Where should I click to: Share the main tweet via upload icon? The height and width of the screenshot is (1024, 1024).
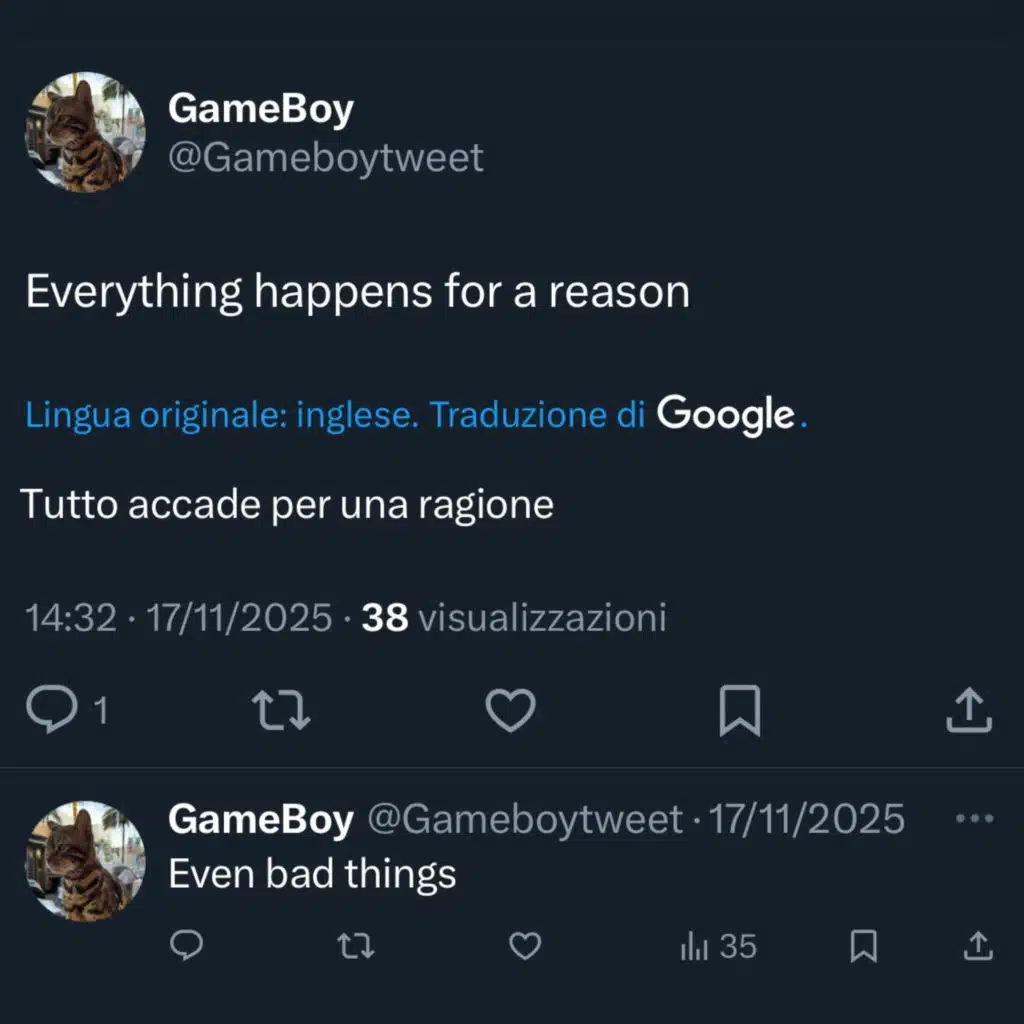[x=969, y=709]
